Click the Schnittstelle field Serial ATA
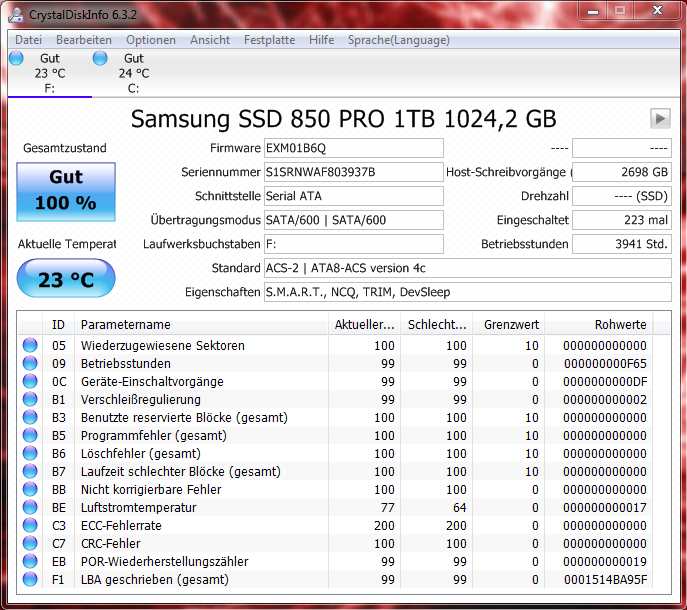 (x=354, y=196)
